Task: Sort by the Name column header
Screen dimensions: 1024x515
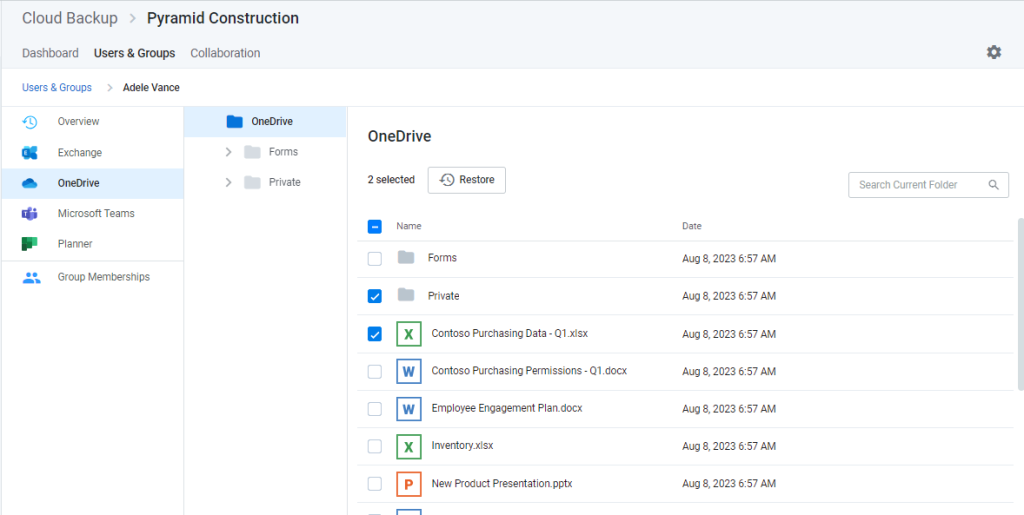Action: pyautogui.click(x=409, y=226)
